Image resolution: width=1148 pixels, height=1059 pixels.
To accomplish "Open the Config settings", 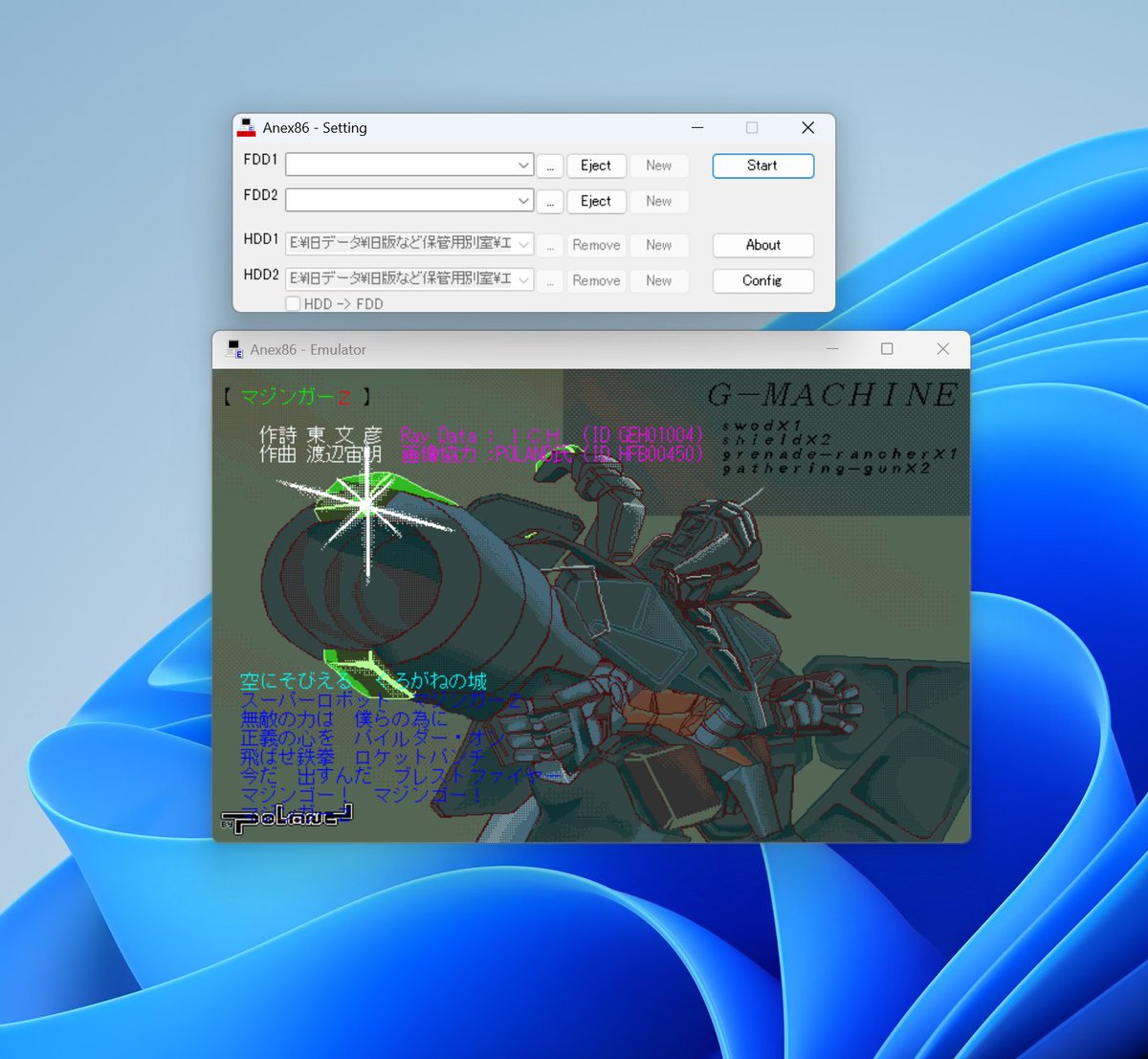I will 762,280.
